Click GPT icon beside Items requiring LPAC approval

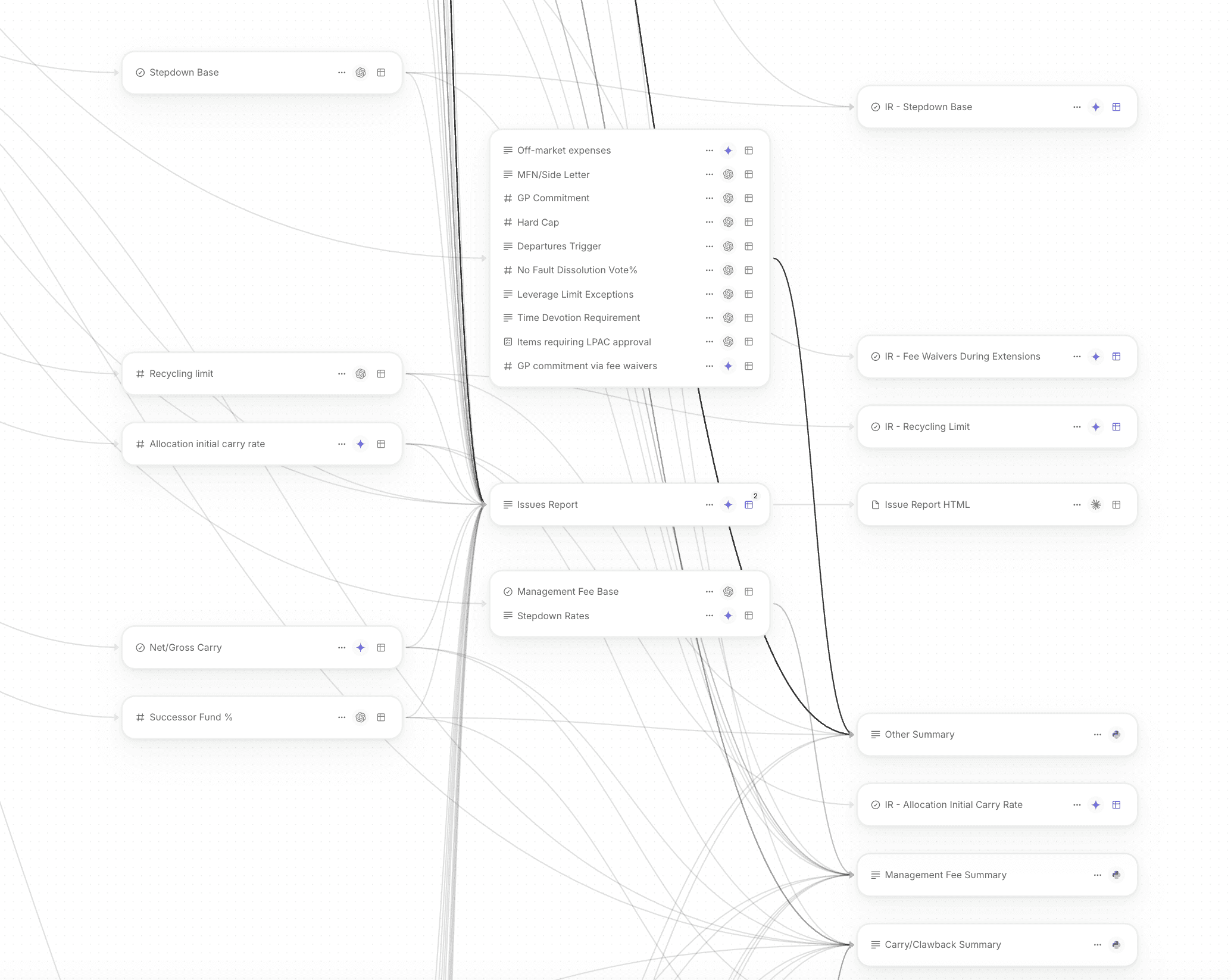pos(728,342)
